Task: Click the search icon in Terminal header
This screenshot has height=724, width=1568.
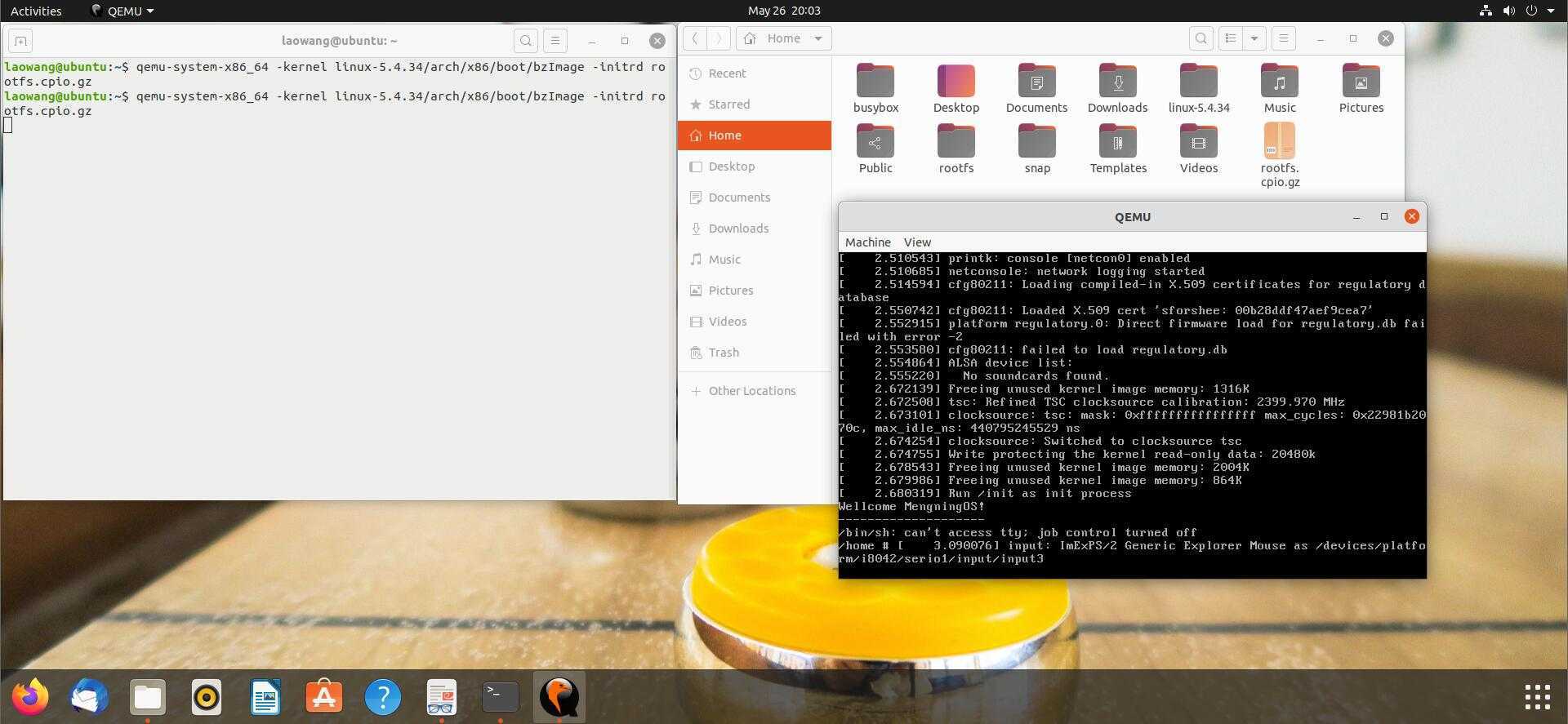Action: (x=526, y=41)
